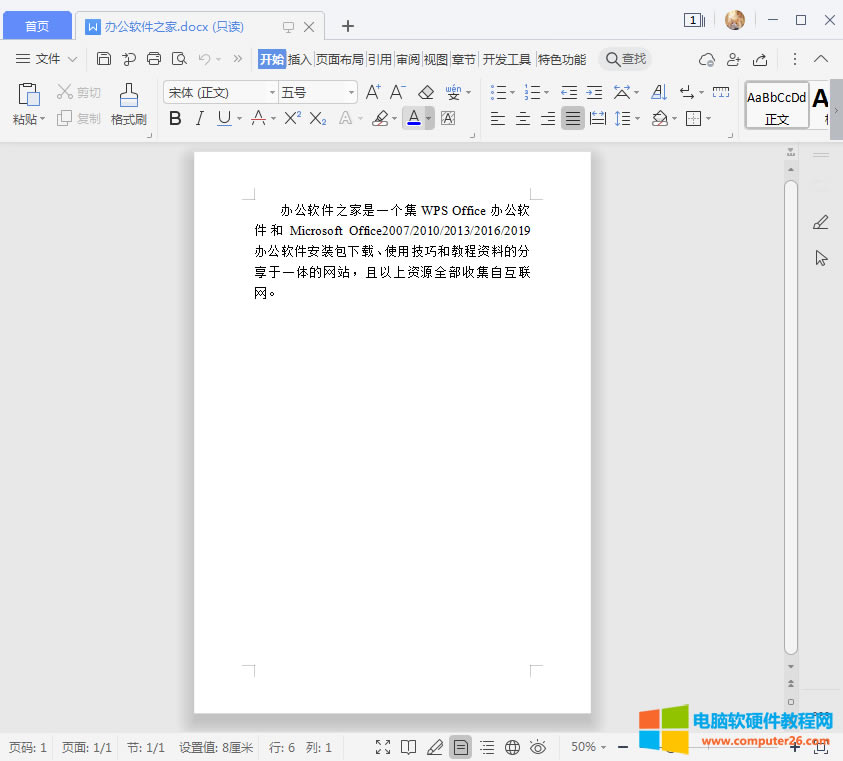
Task: Apply italic formatting
Action: (199, 118)
